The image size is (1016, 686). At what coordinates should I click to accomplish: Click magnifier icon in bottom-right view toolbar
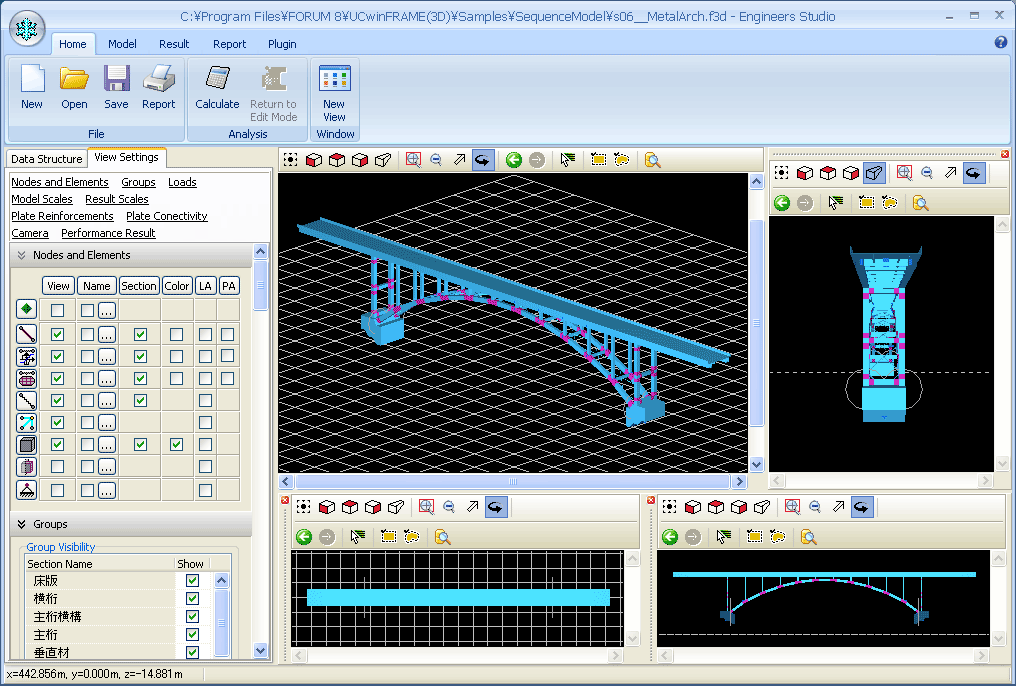point(808,537)
